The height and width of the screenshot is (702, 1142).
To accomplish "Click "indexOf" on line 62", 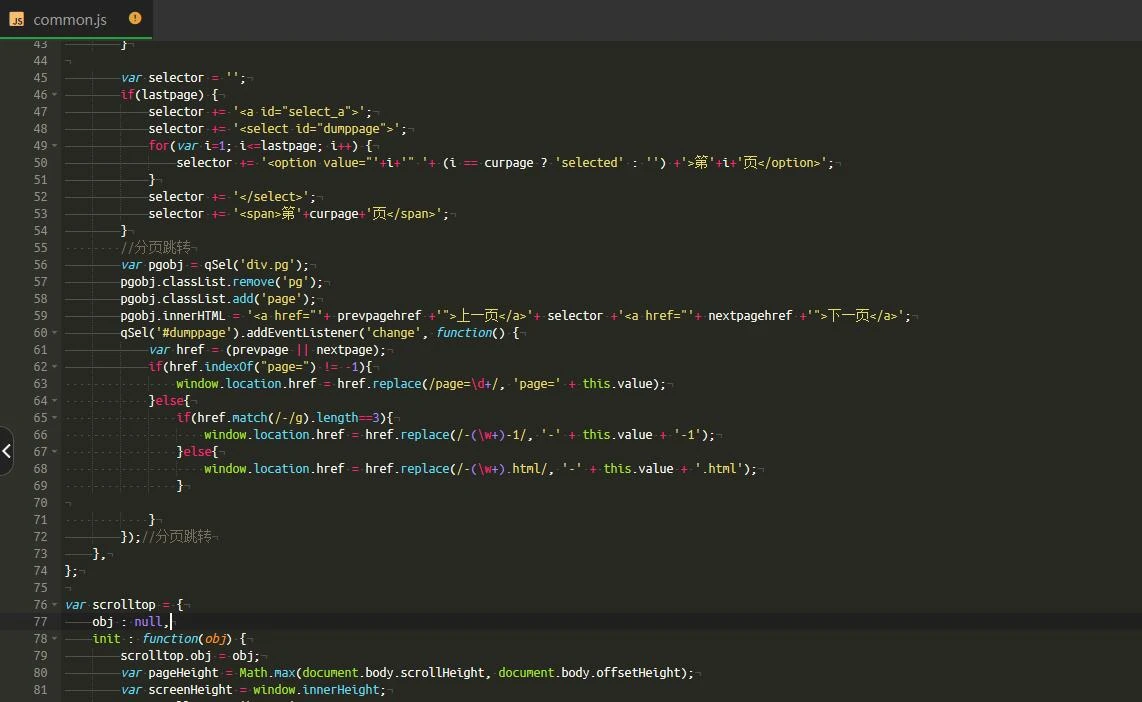I will tap(228, 367).
